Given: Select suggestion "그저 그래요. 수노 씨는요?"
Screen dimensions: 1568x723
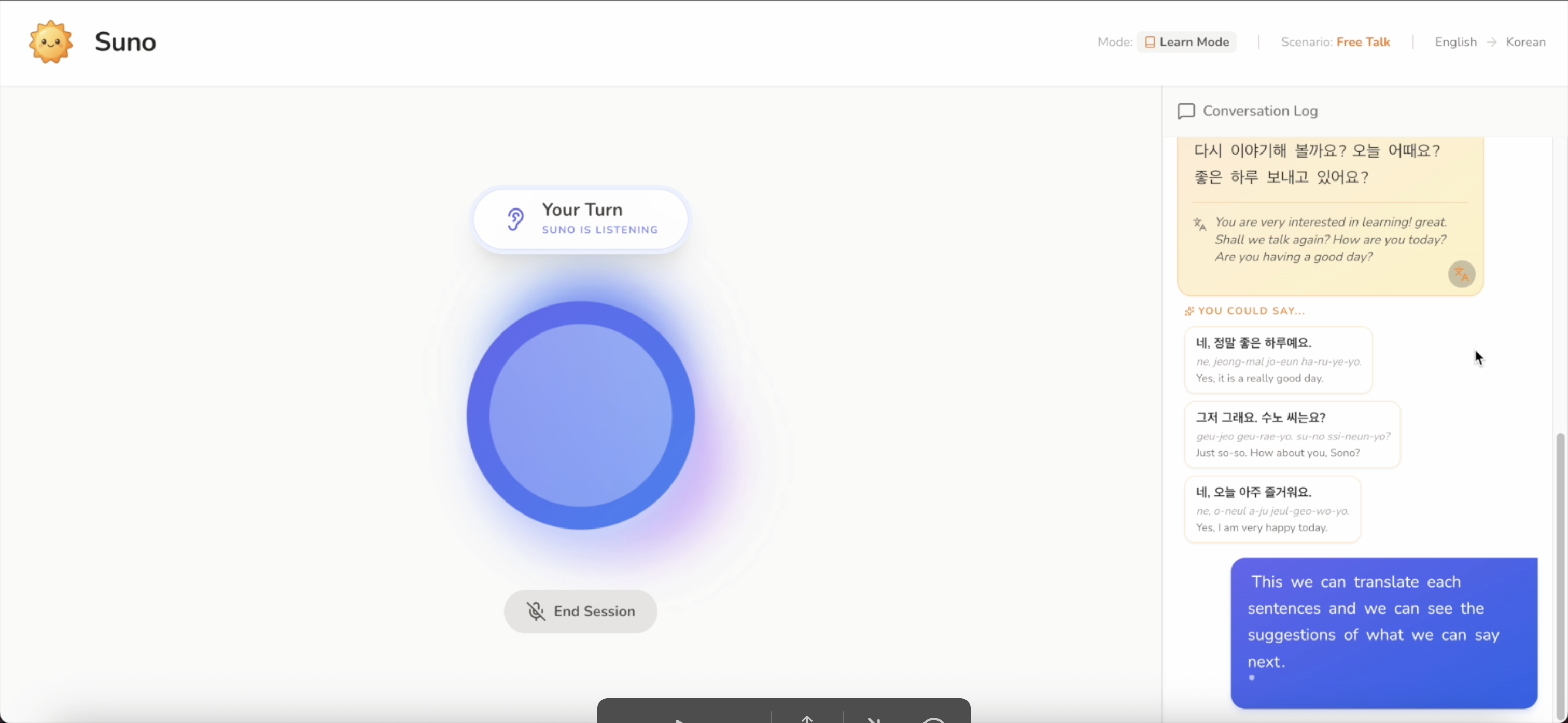Looking at the screenshot, I should point(1292,435).
